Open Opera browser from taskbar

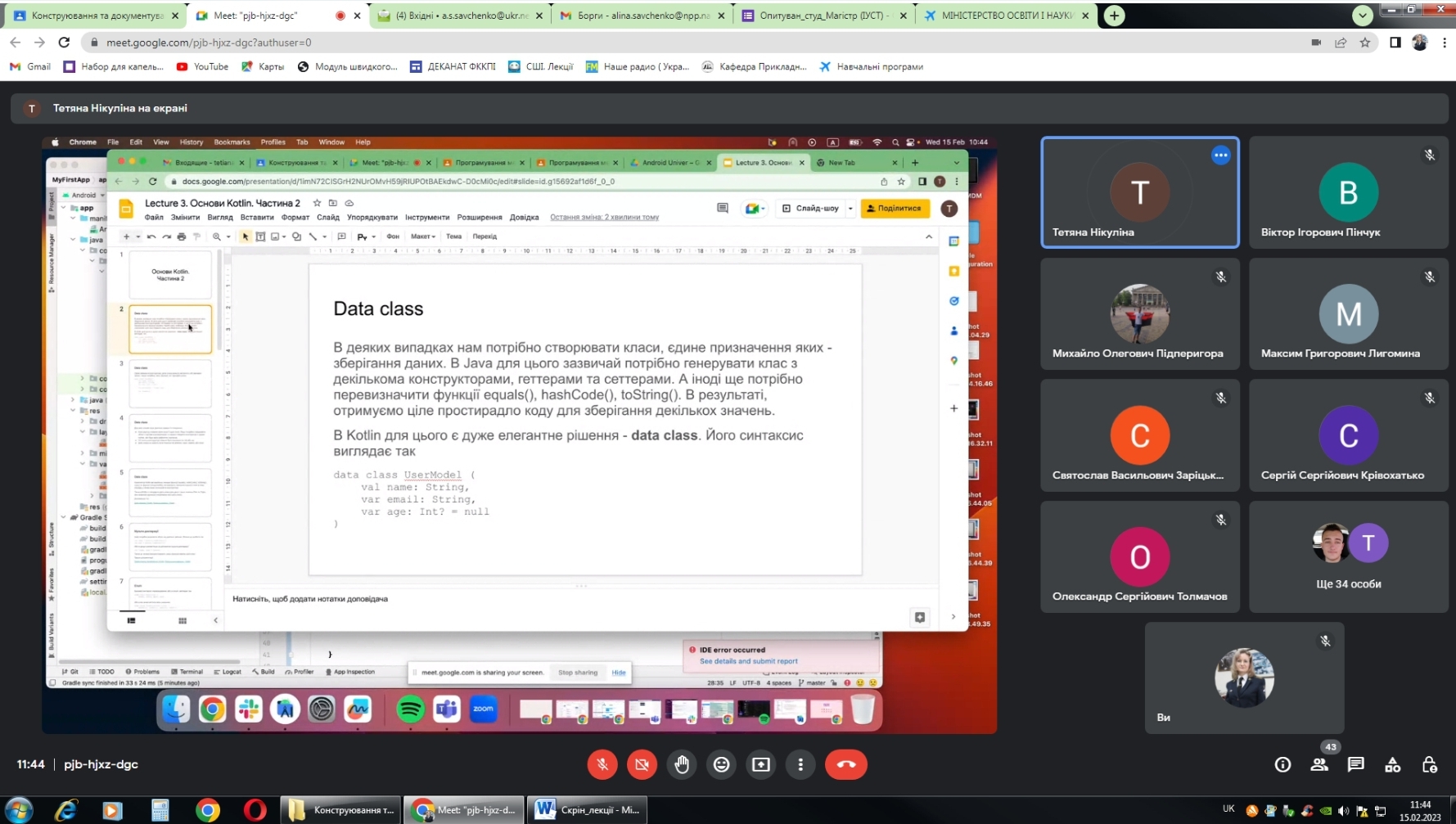coord(255,809)
